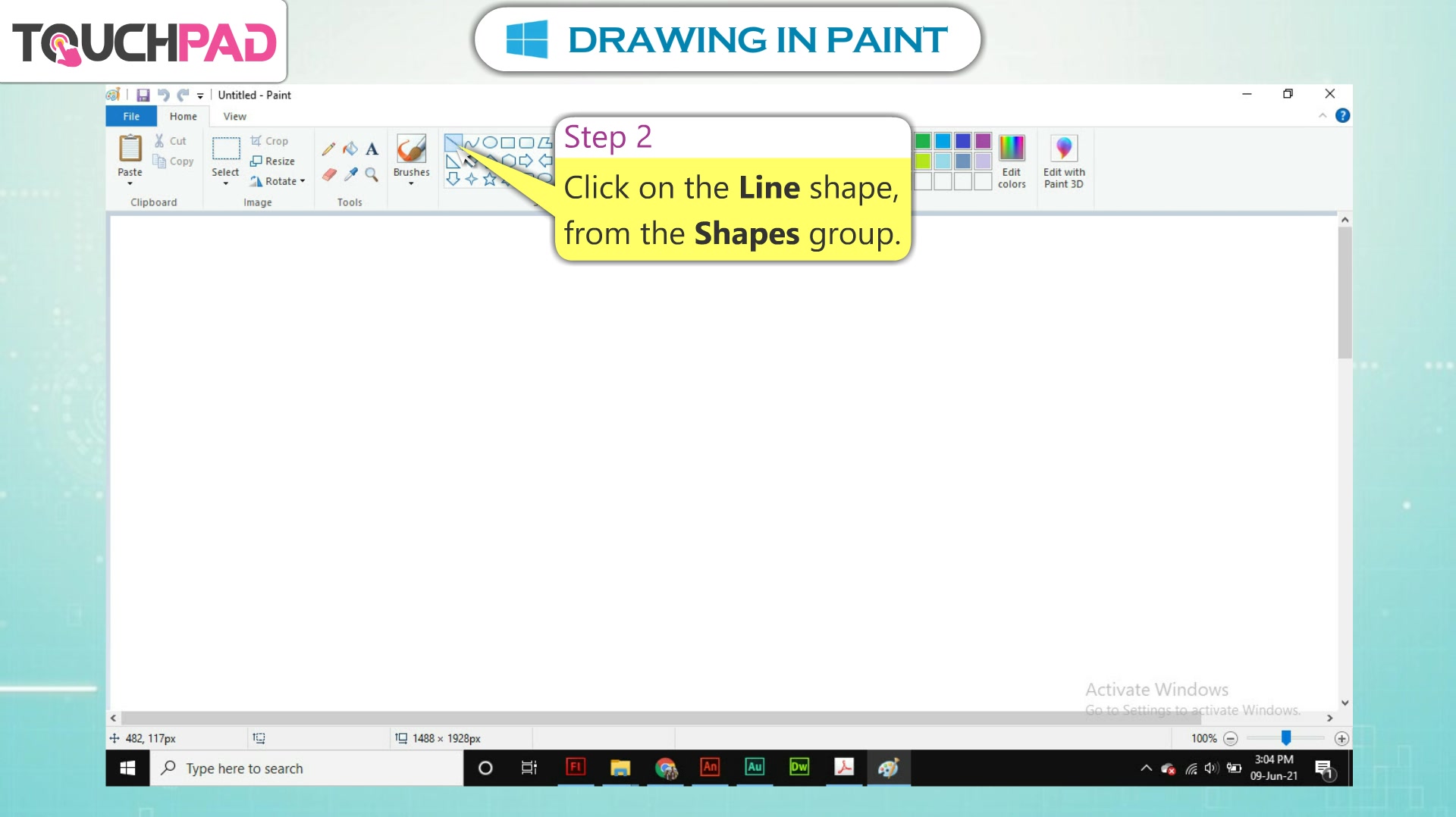Click the Windows Start button
The height and width of the screenshot is (817, 1456).
[x=127, y=768]
